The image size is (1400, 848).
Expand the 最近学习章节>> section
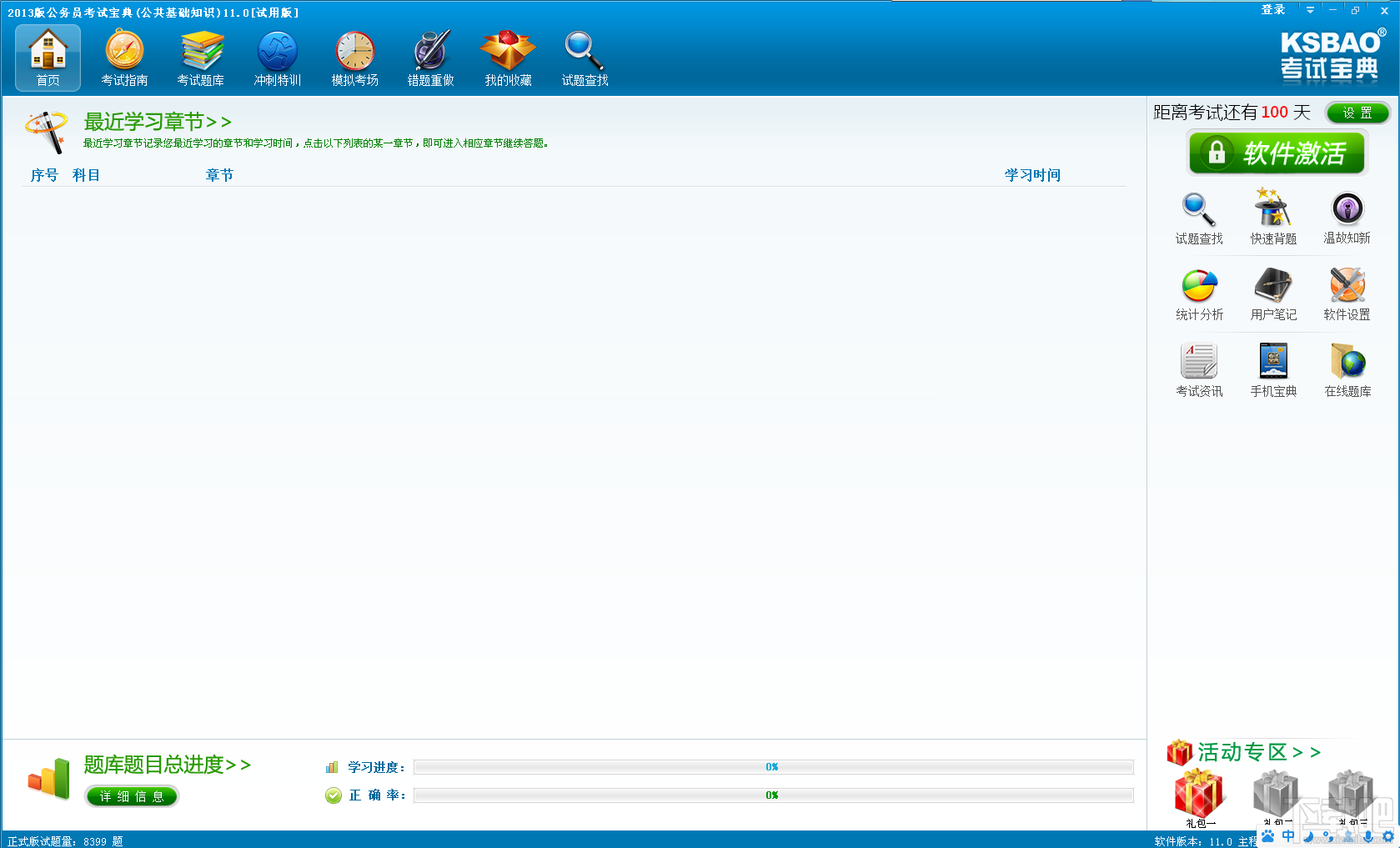158,122
